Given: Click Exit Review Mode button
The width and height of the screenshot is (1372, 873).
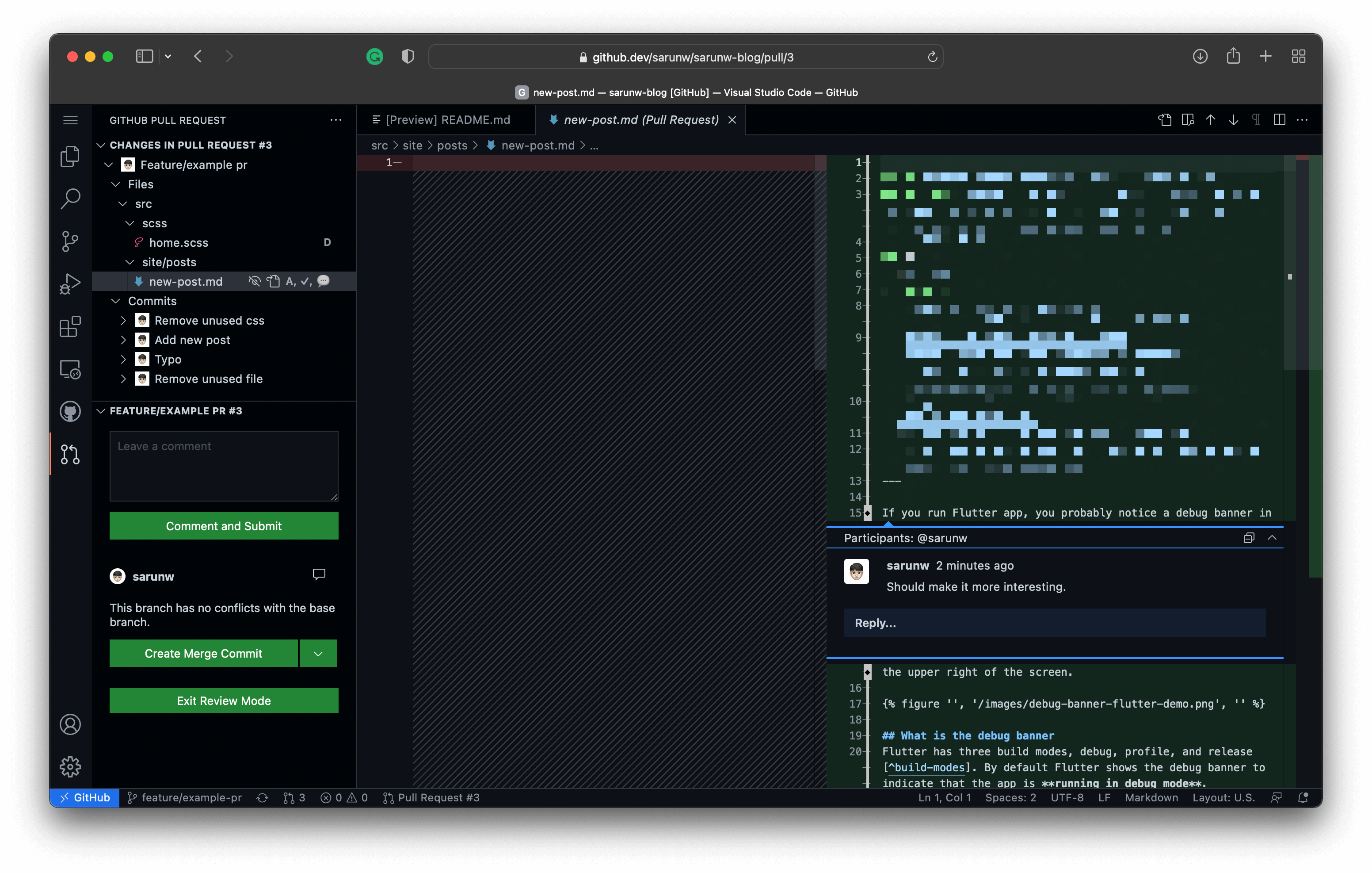Looking at the screenshot, I should point(223,700).
